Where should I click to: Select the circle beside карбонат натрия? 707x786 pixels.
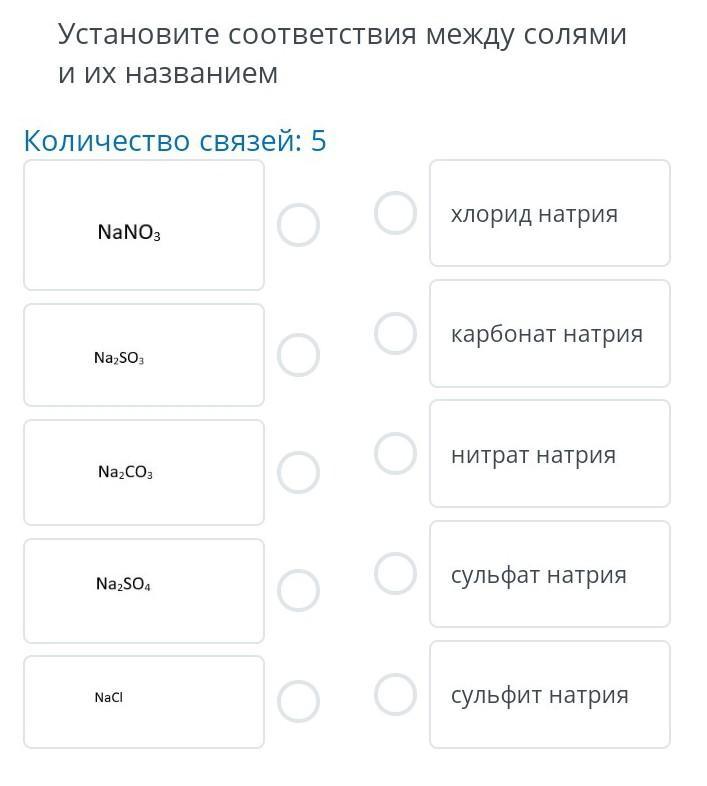point(395,333)
